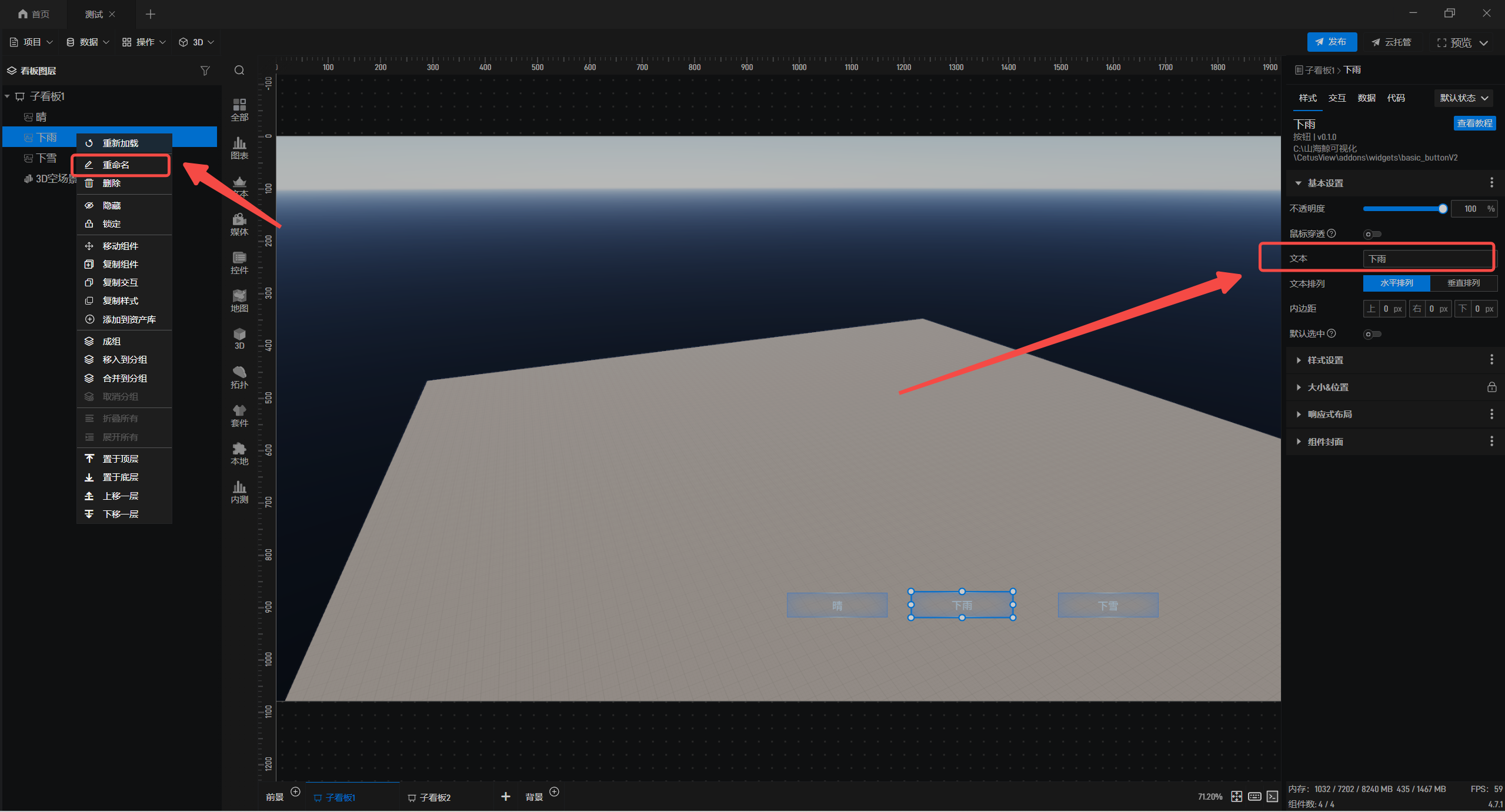Viewport: 1505px width, 812px height.
Task: Toggle the 默认选中 switch
Action: 1372,334
